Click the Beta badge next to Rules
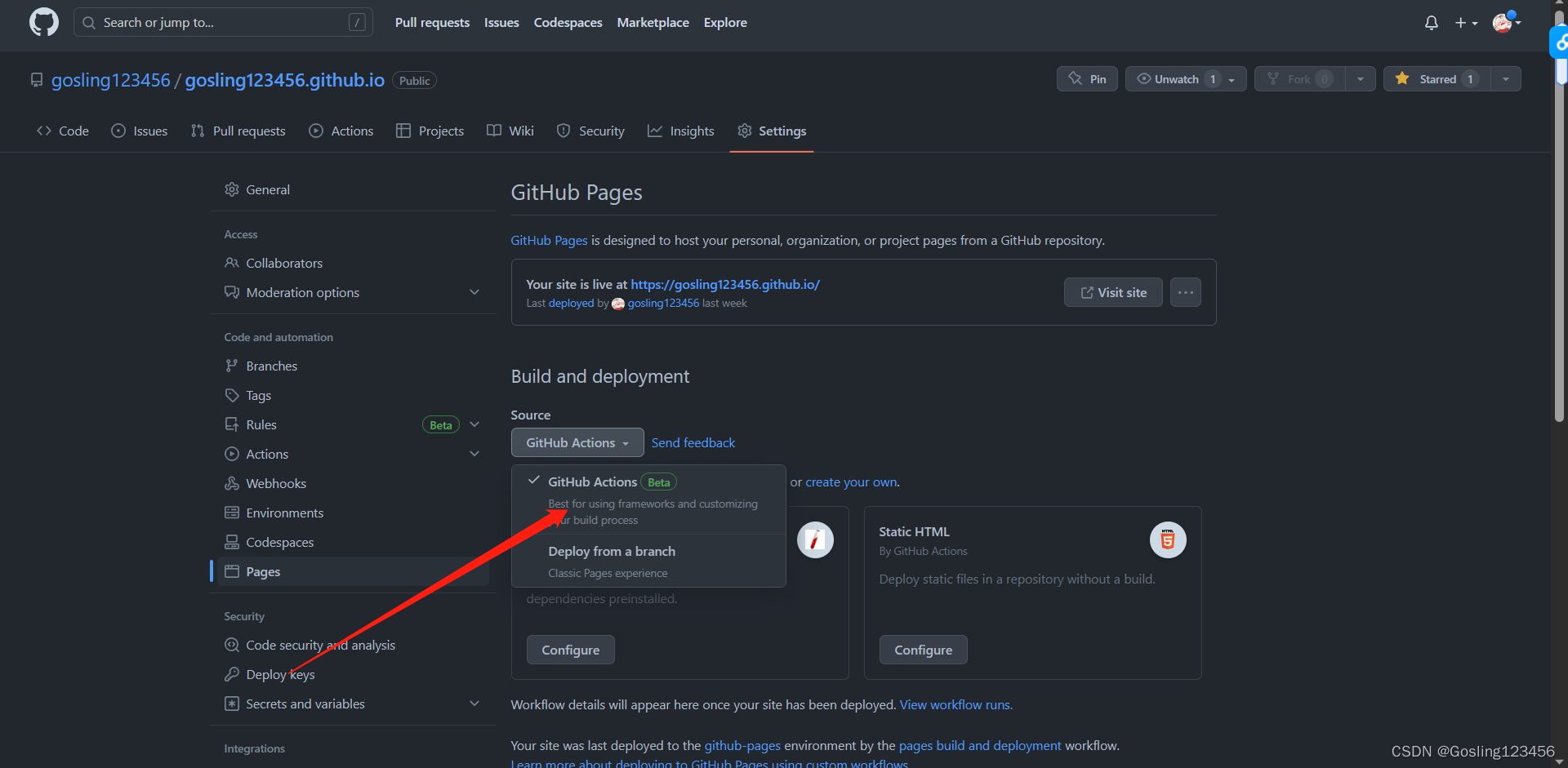Viewport: 1568px width, 768px height. (x=441, y=424)
